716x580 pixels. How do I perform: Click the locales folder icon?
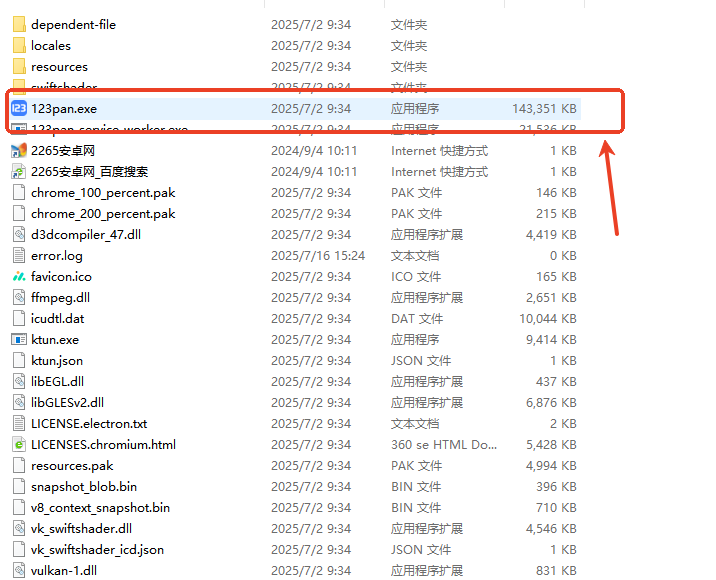point(19,46)
